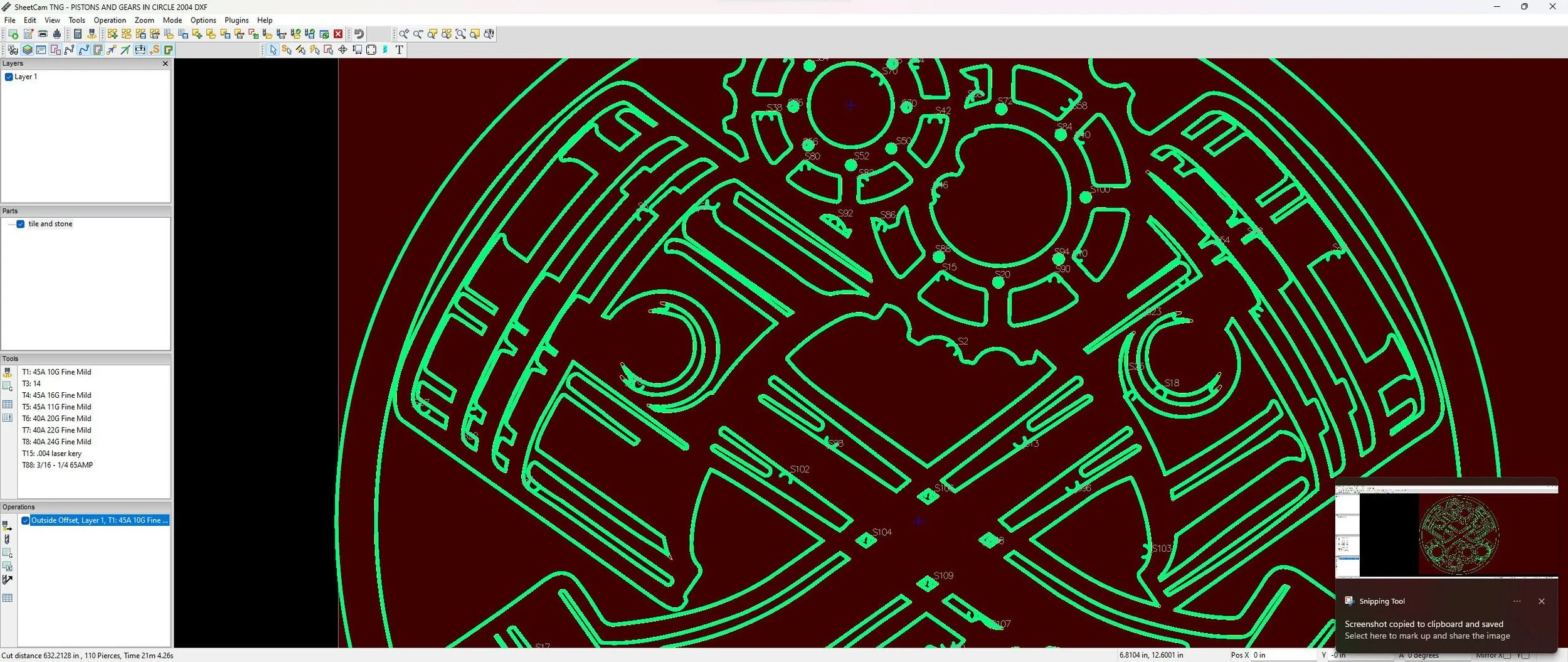Screen dimensions: 1568x662
Task: Click the Zoom in magnifier icon
Action: (x=404, y=34)
